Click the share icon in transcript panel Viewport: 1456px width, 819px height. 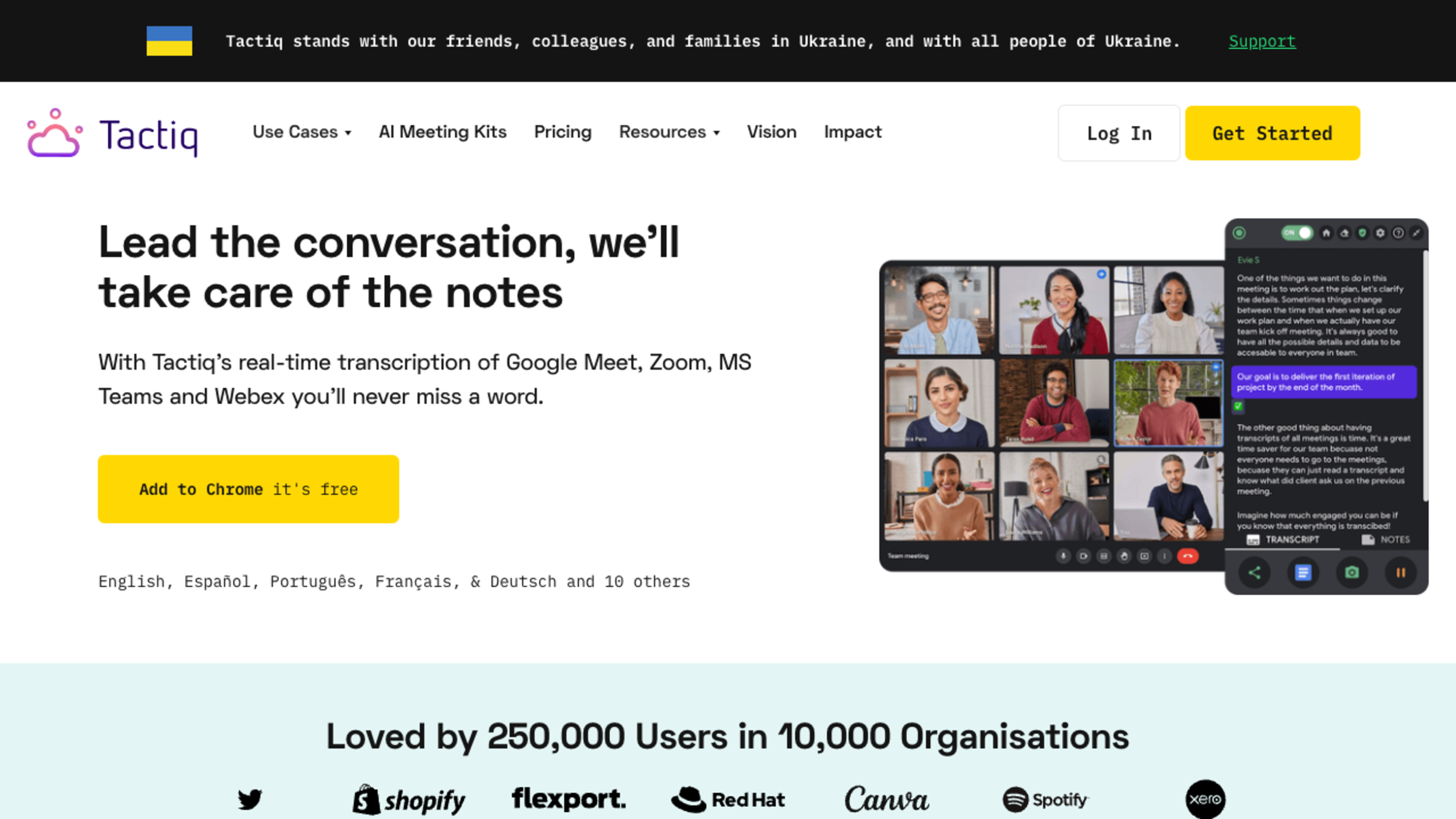(x=1254, y=573)
